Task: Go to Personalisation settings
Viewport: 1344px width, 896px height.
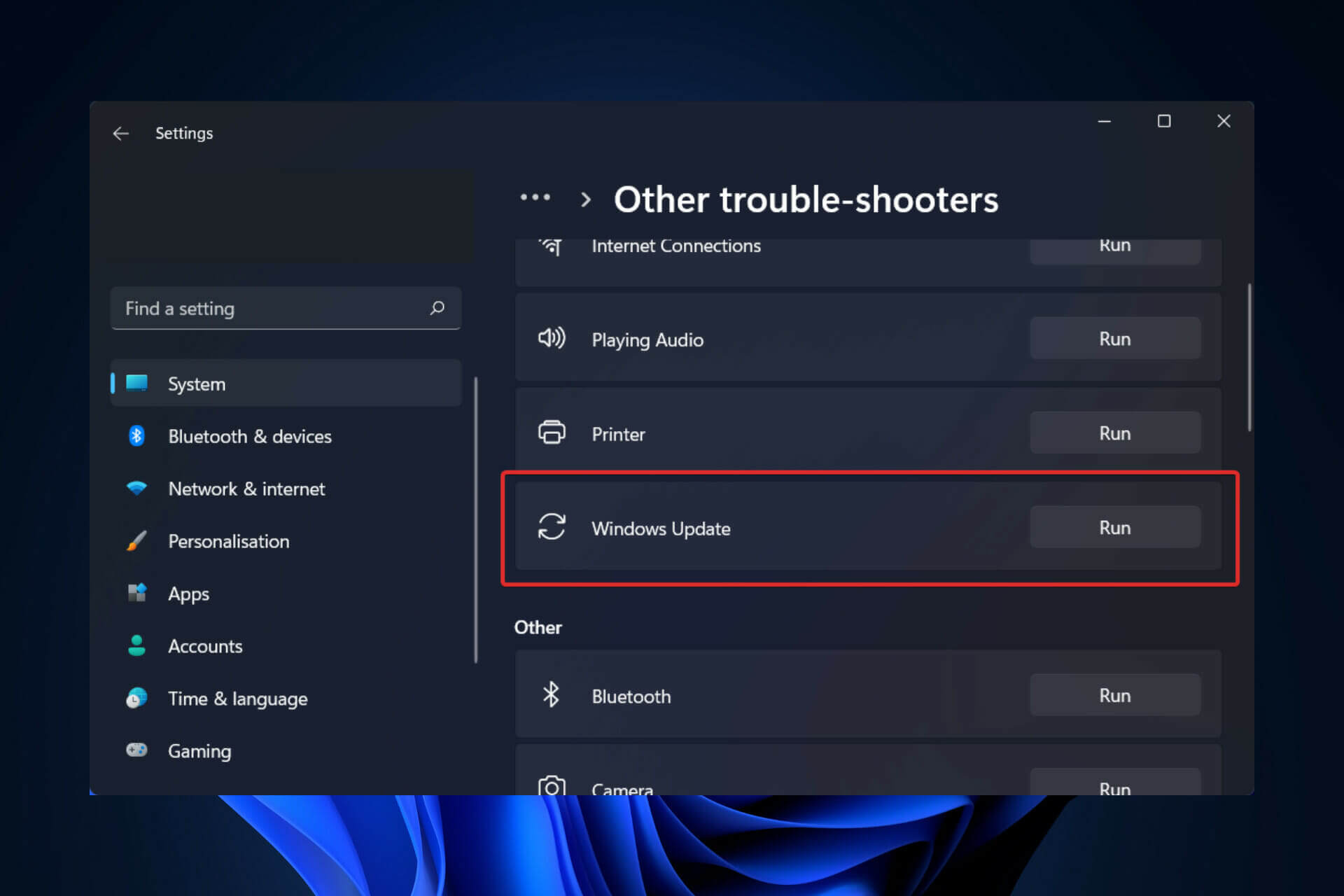Action: [x=286, y=541]
